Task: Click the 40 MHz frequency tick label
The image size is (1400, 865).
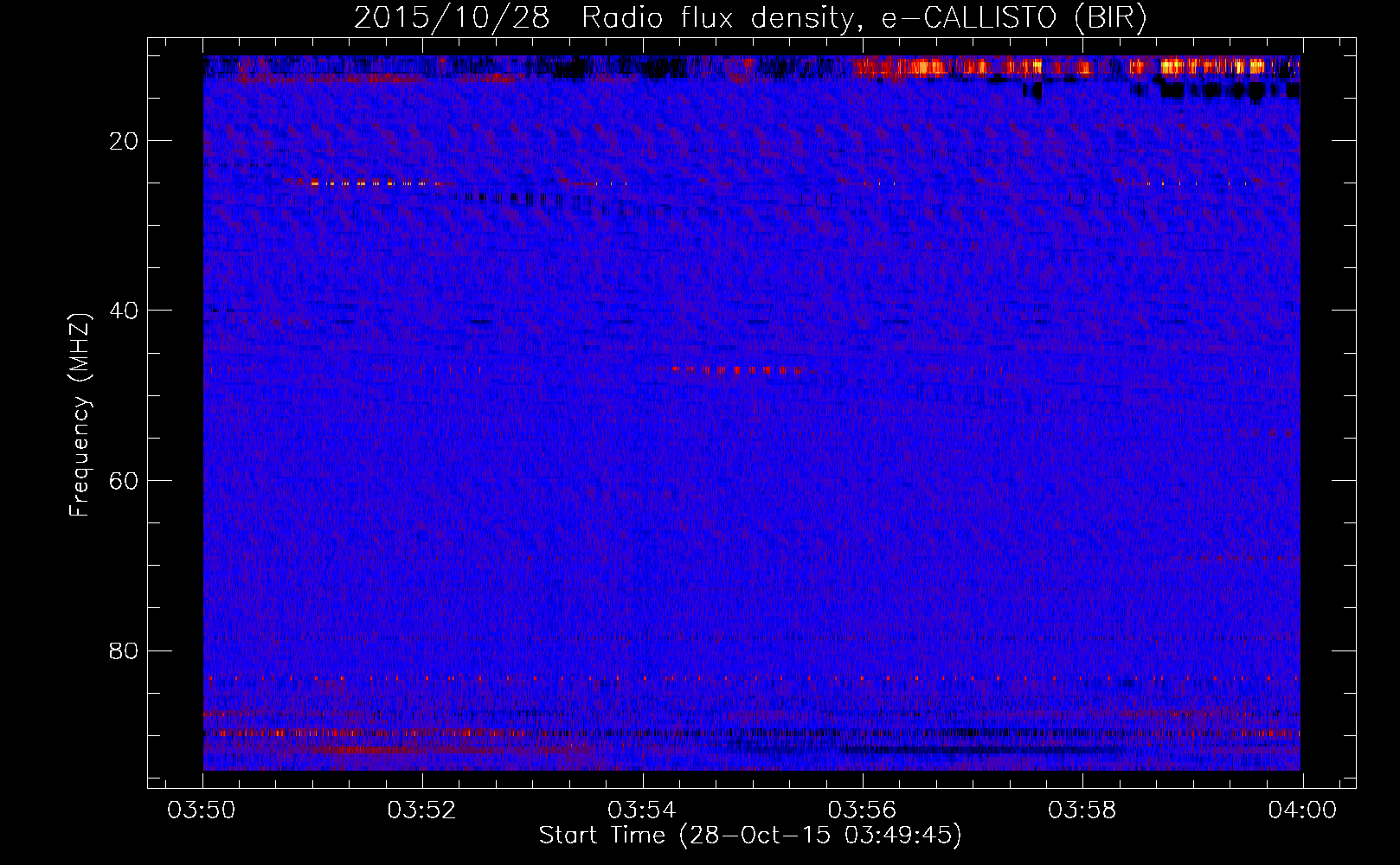Action: click(125, 311)
